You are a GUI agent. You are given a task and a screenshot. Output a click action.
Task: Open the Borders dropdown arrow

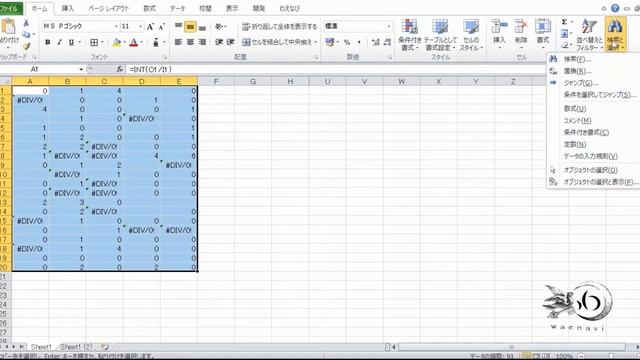[102, 42]
